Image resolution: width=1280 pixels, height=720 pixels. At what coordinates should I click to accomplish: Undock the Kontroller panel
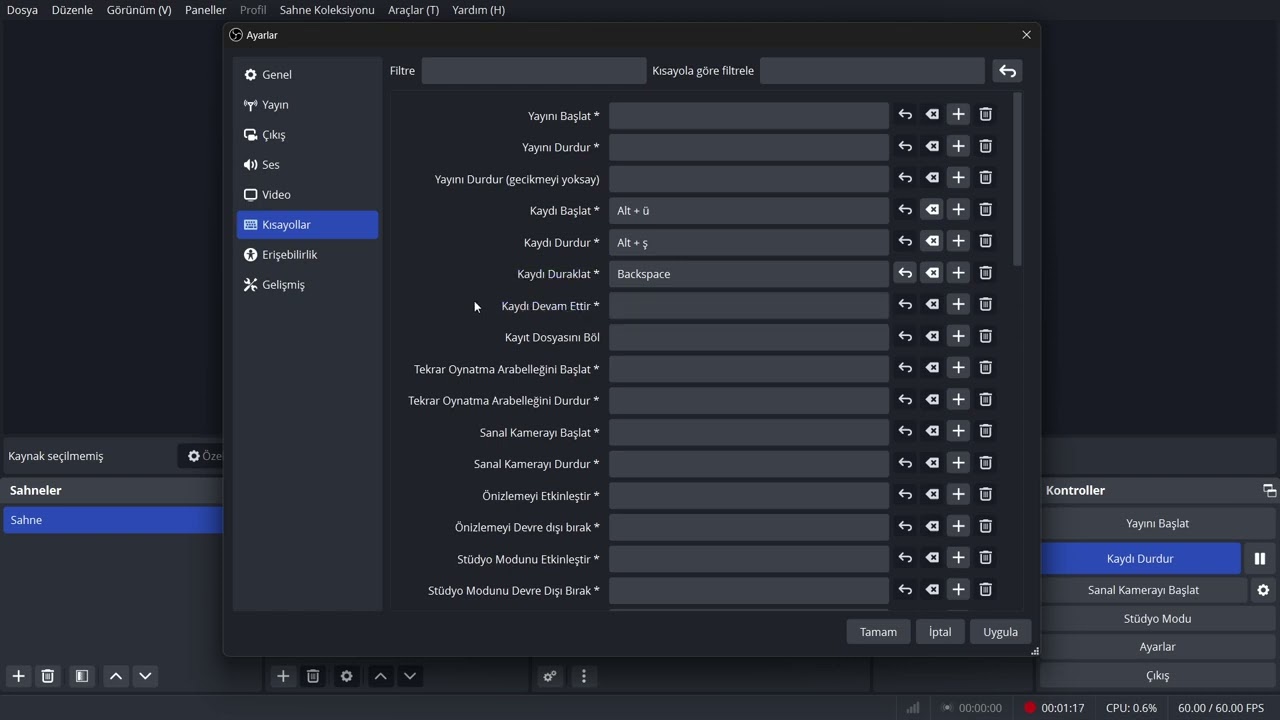(x=1269, y=490)
